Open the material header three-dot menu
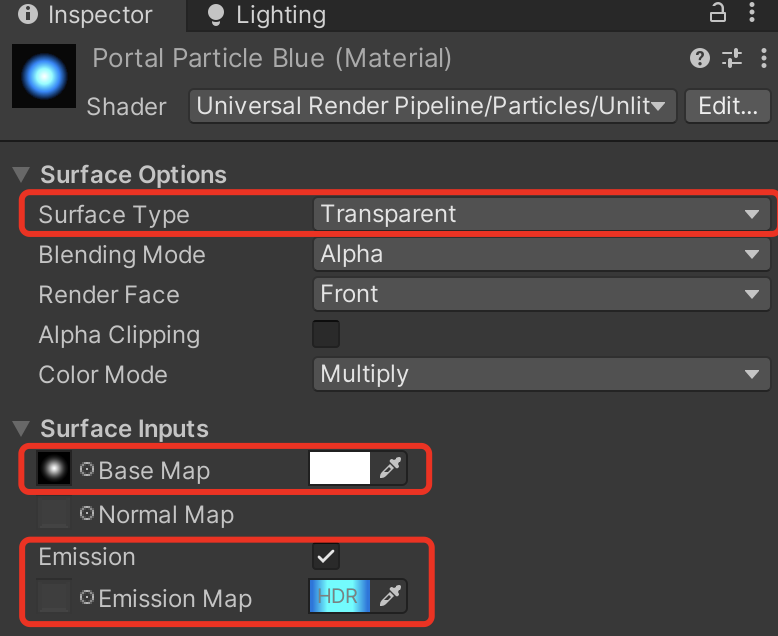 coord(764,59)
